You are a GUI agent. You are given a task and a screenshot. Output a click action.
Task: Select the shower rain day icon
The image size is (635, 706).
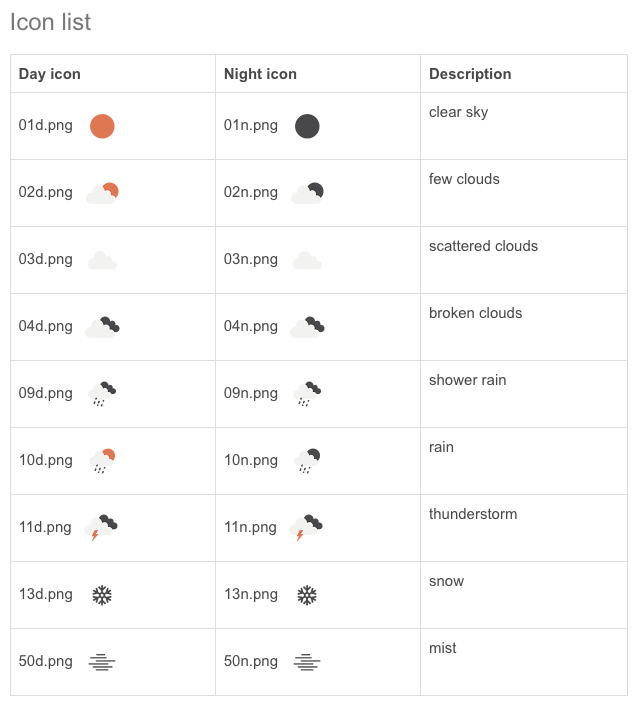point(102,394)
